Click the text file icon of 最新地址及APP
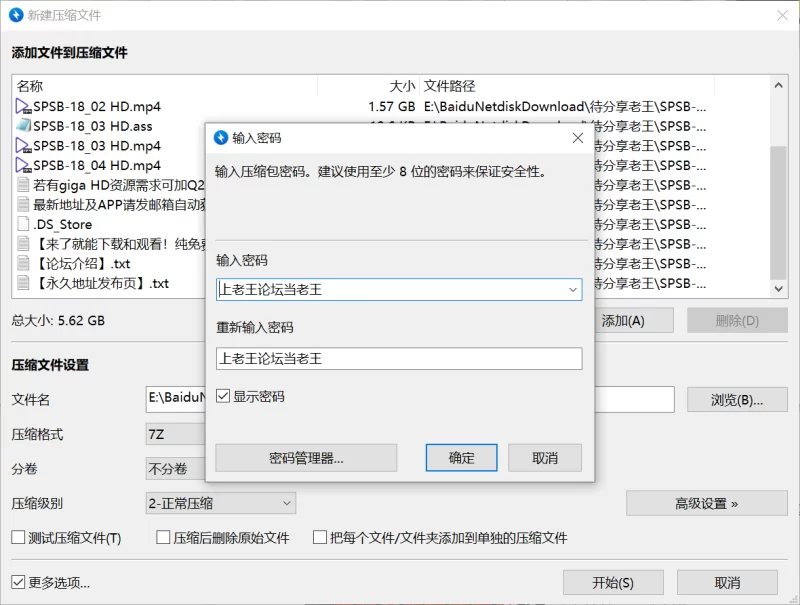 coord(23,205)
